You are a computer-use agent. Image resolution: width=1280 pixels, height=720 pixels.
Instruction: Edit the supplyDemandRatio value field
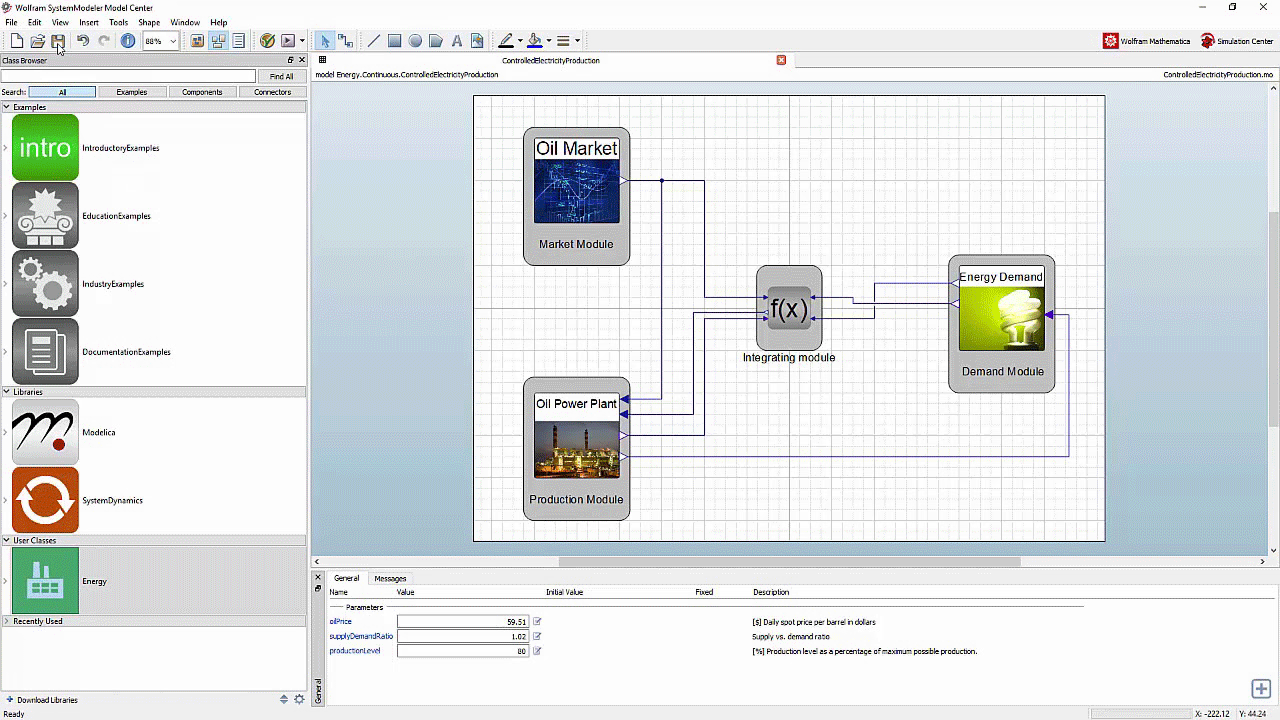463,636
